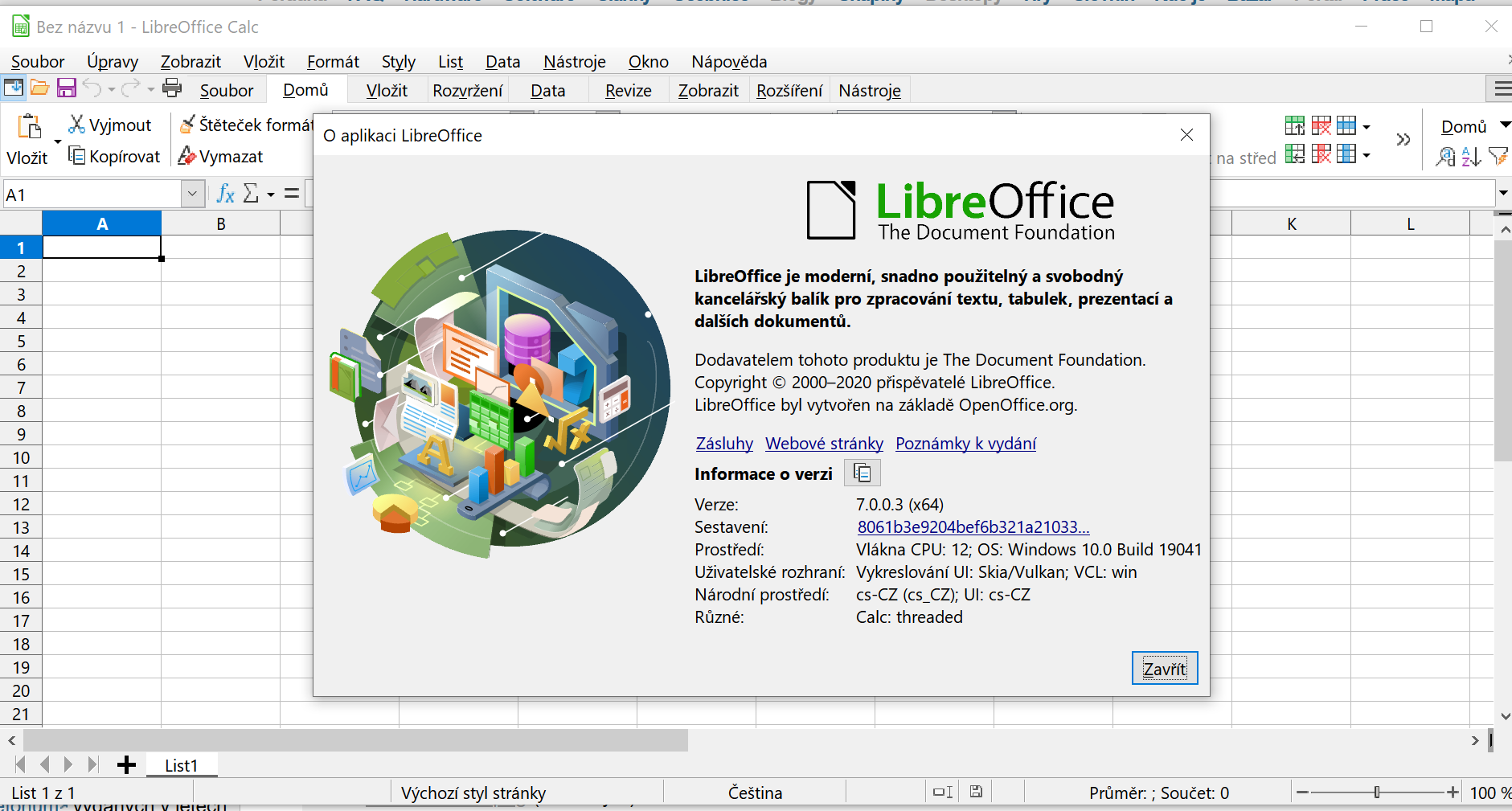Click the zoom out minus button
1512x811 pixels.
coord(1303,792)
